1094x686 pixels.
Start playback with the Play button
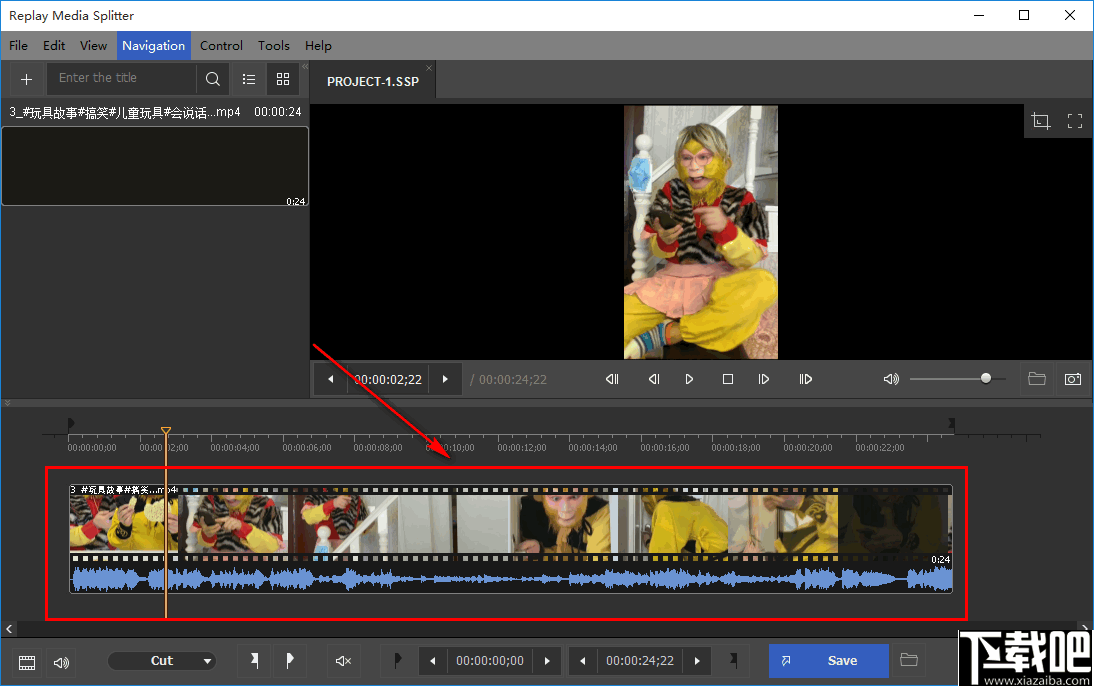(x=689, y=378)
